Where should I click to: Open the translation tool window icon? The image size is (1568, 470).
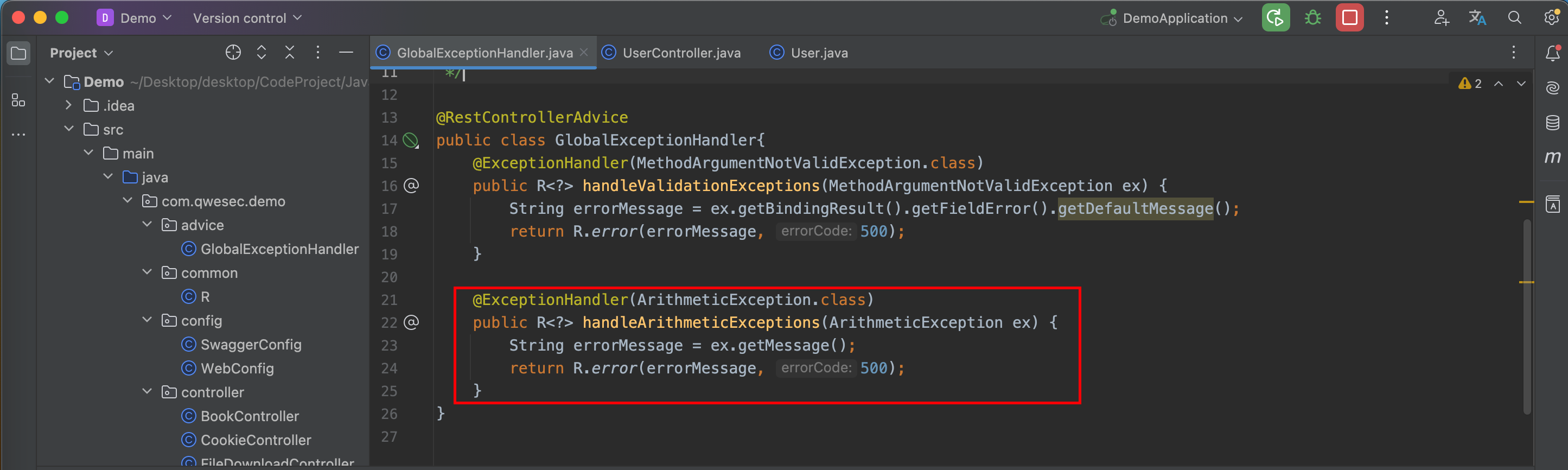1552,204
